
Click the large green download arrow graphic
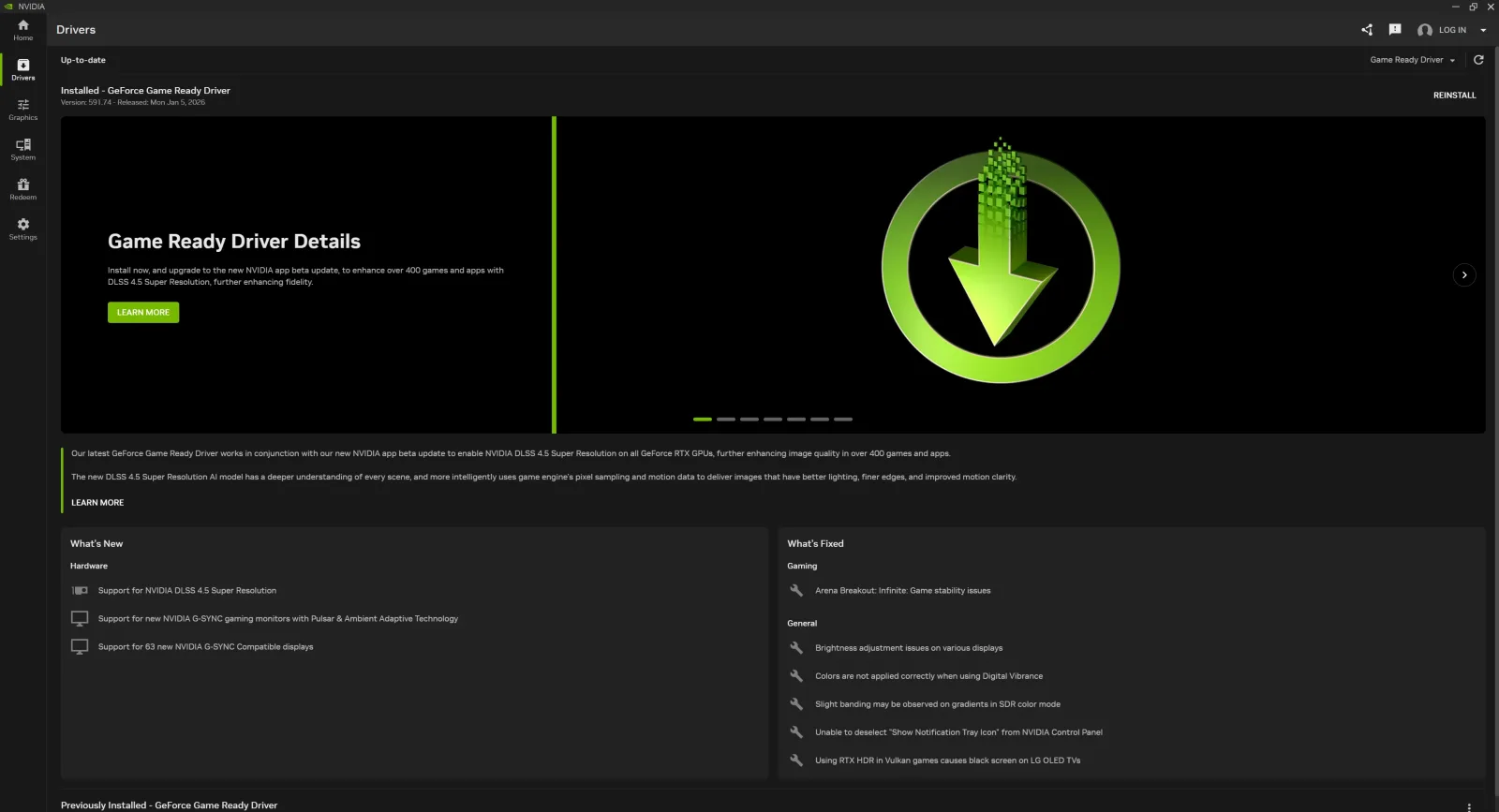click(1001, 260)
